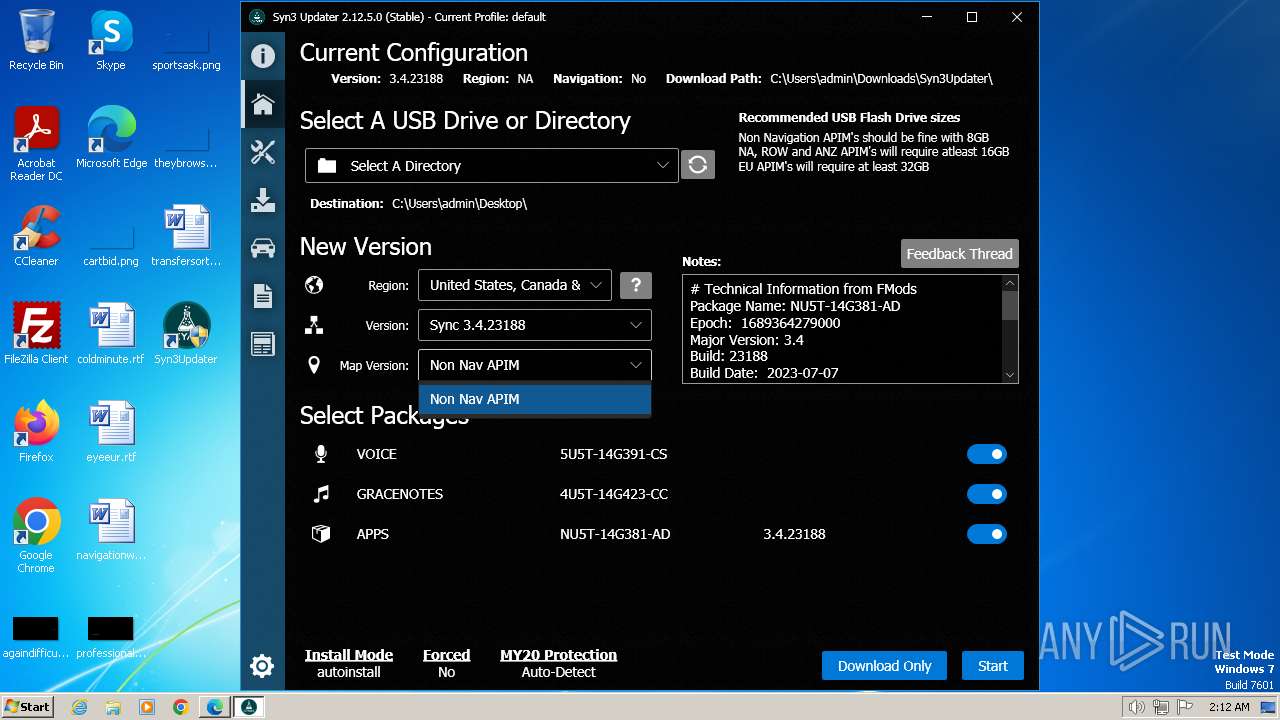The height and width of the screenshot is (720, 1280).
Task: Select Non Nav APIM from the list
Action: click(535, 399)
